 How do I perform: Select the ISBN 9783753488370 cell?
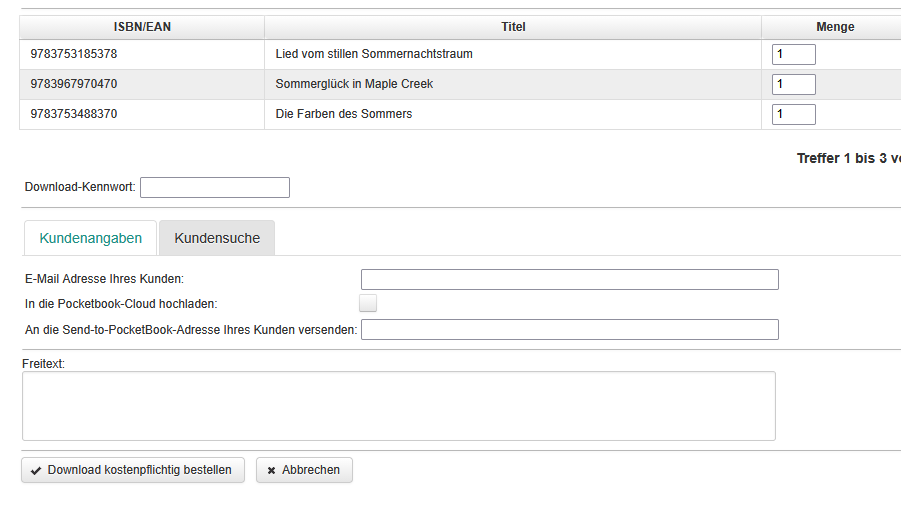[74, 114]
